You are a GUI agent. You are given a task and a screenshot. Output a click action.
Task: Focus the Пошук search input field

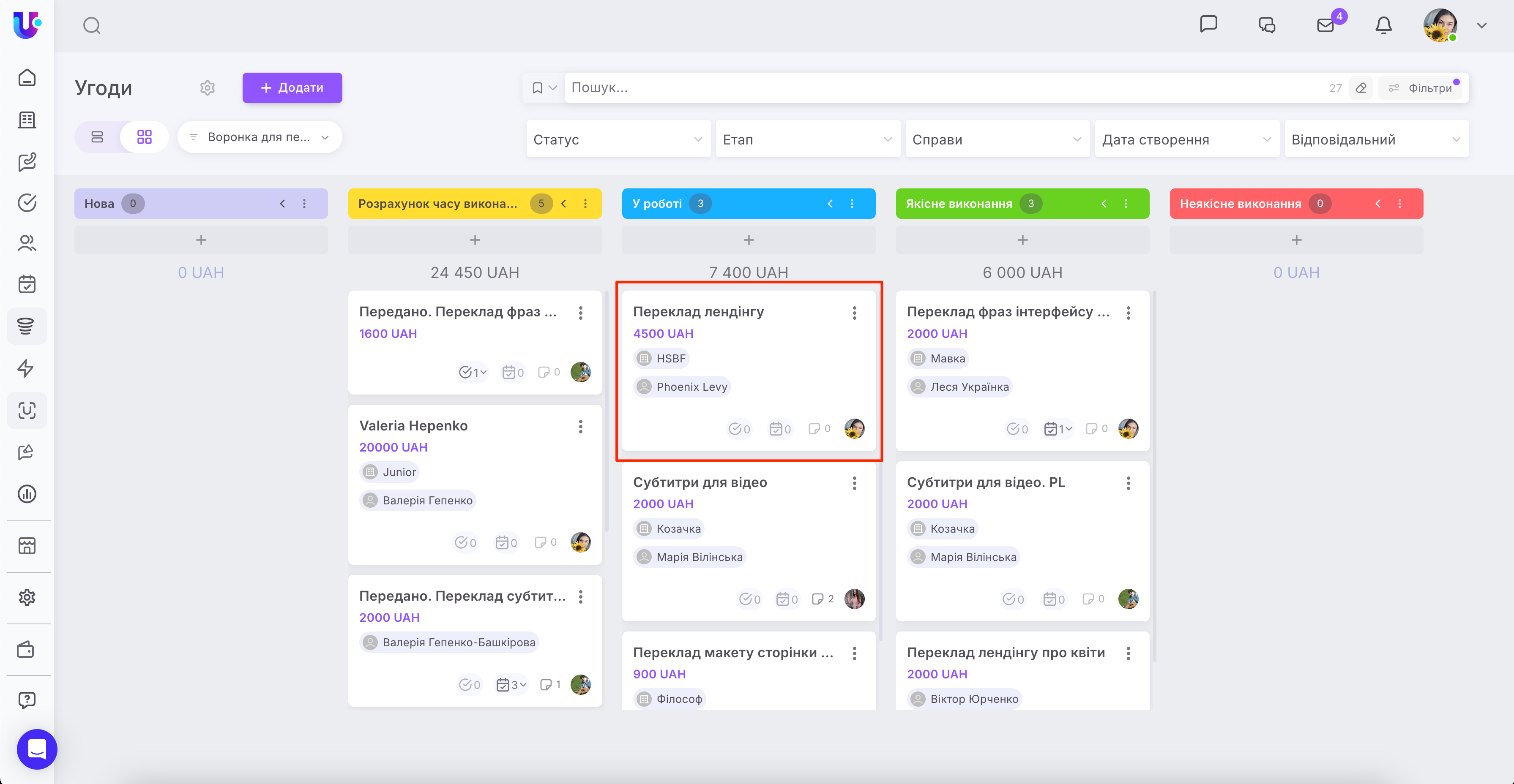(940, 87)
